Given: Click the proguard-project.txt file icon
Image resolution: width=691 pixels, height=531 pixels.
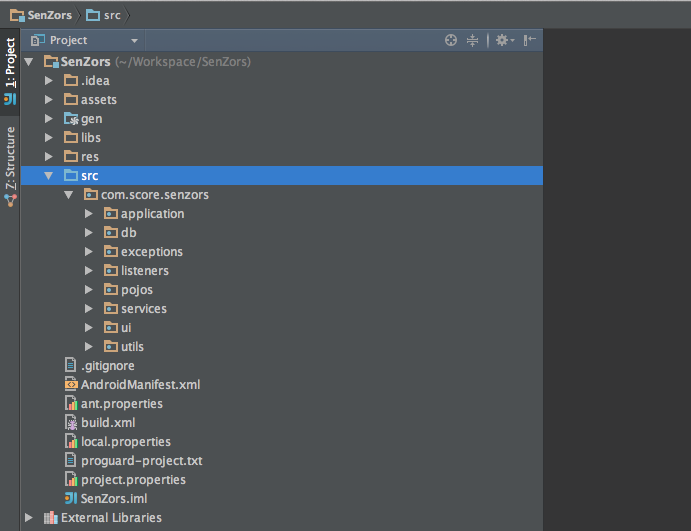Looking at the screenshot, I should pos(71,460).
